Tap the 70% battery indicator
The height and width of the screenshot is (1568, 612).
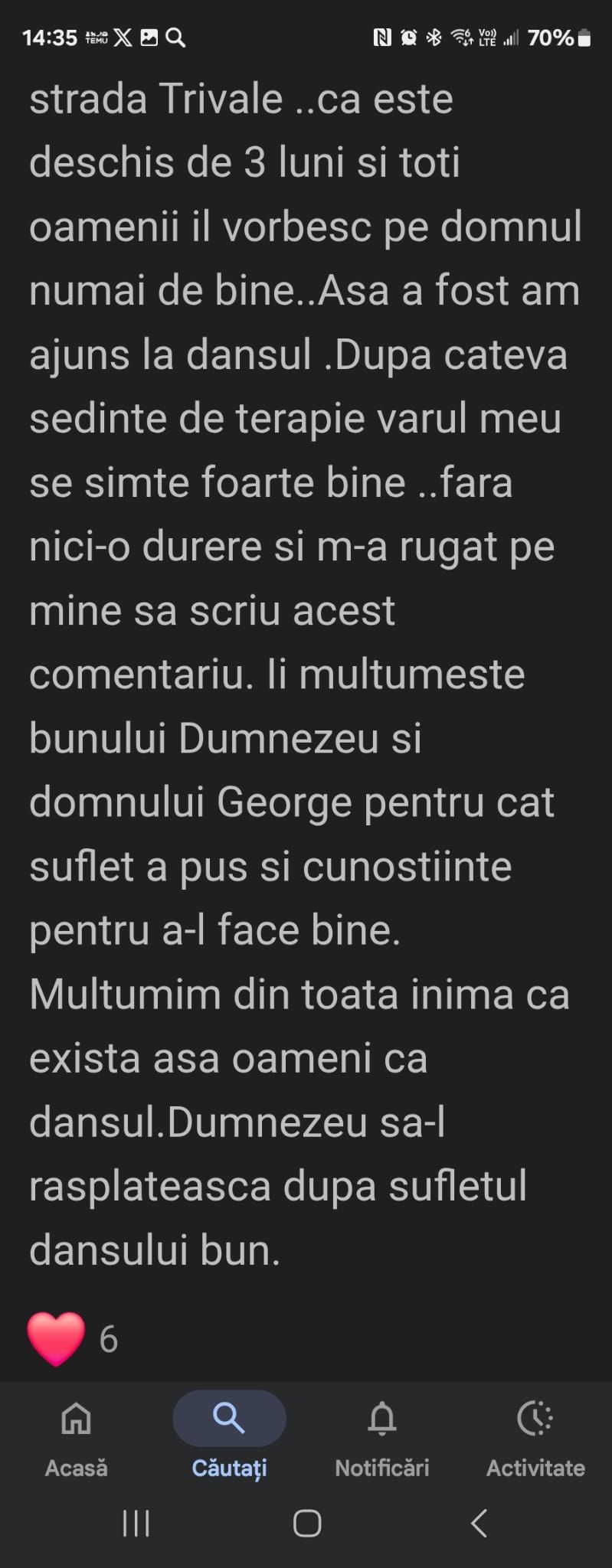560,38
